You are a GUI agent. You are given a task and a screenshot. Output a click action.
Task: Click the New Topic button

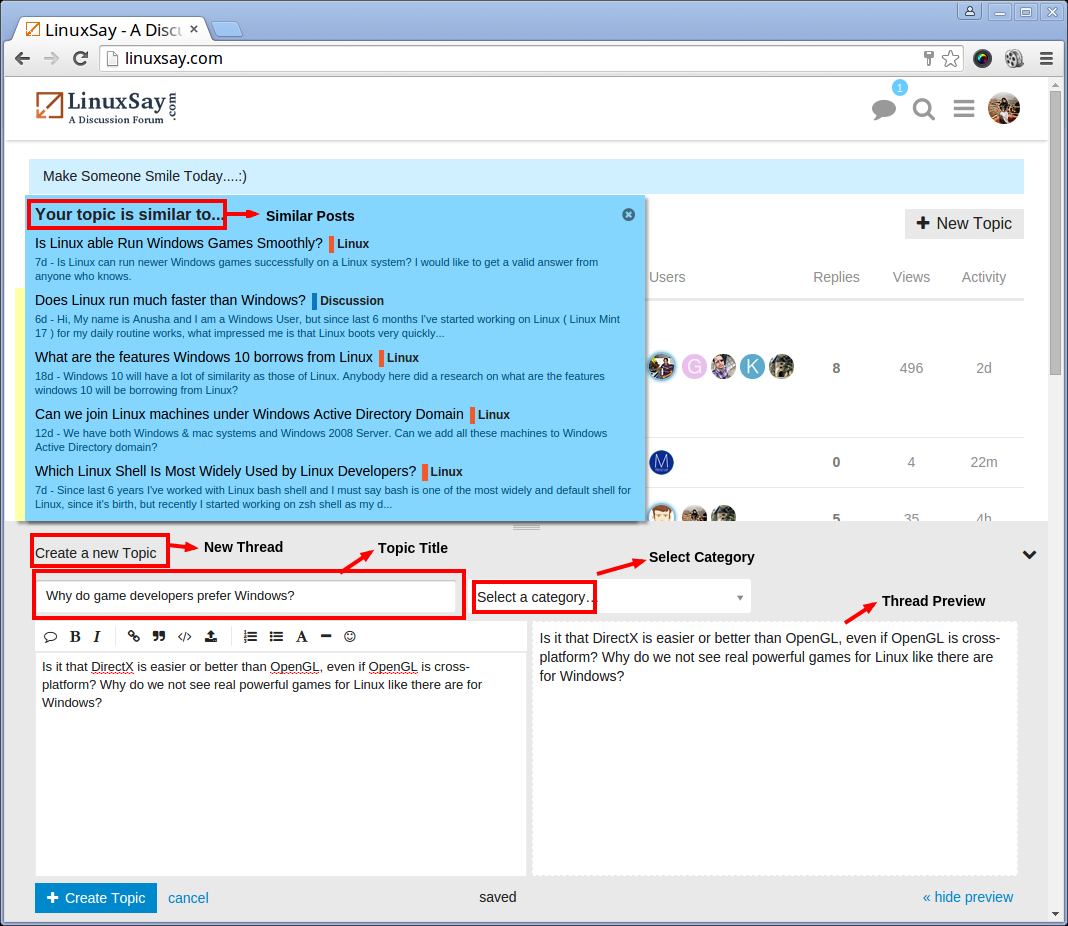tap(963, 224)
